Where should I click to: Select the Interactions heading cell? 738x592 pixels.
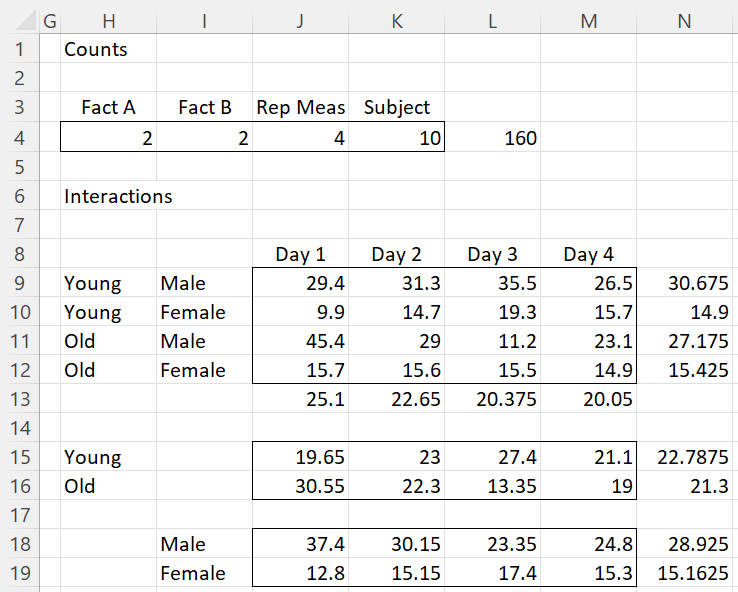coord(109,196)
